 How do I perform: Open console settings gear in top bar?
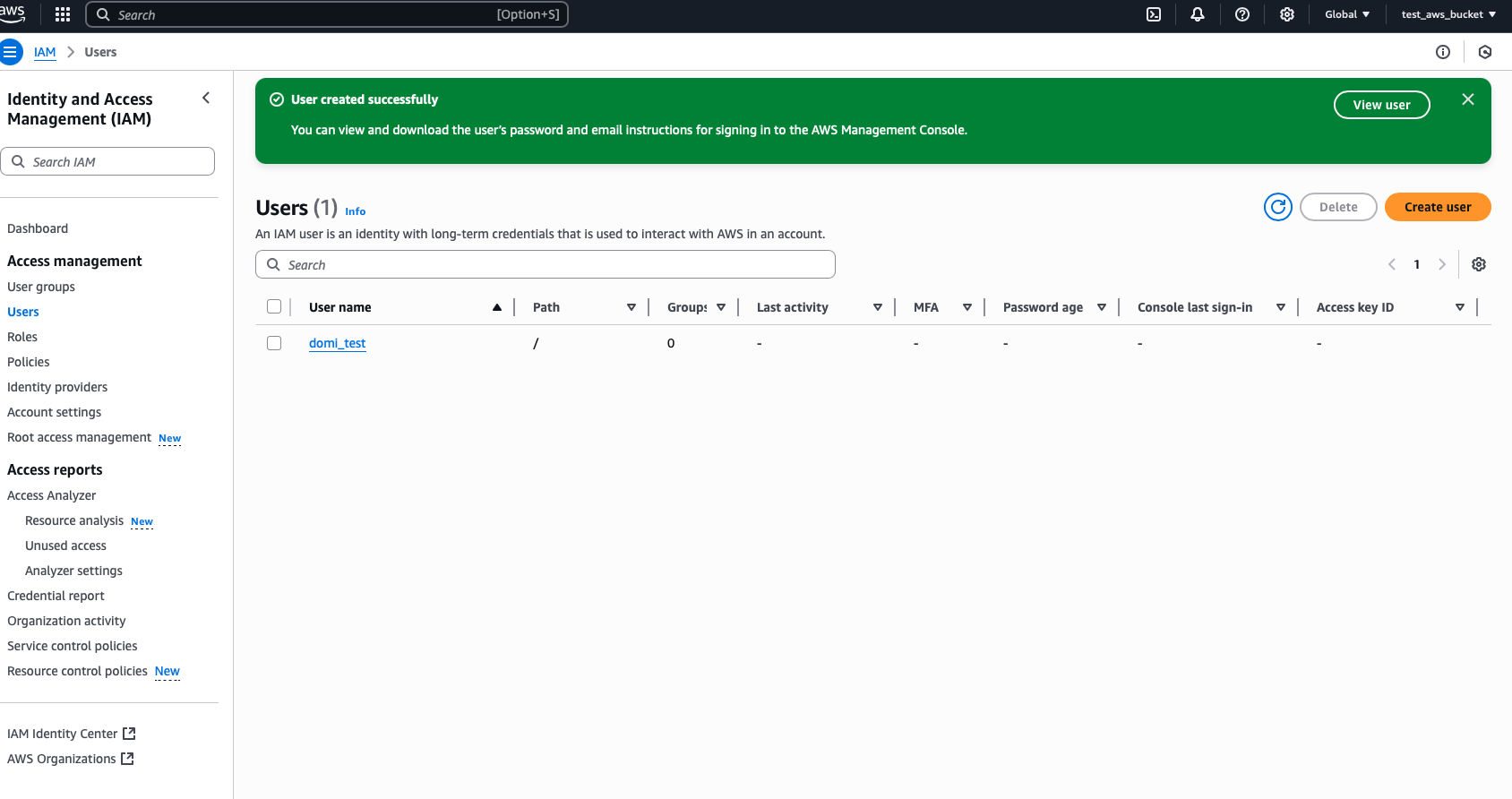pos(1287,14)
